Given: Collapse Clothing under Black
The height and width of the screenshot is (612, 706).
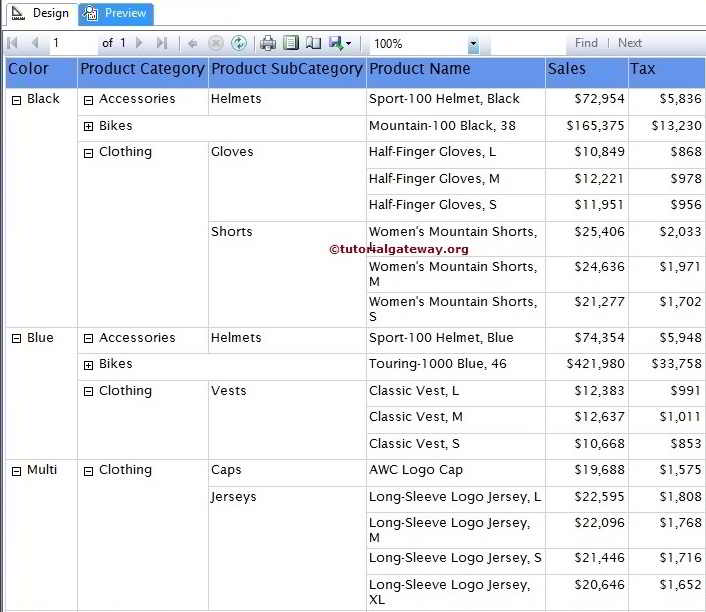Looking at the screenshot, I should pos(88,154).
